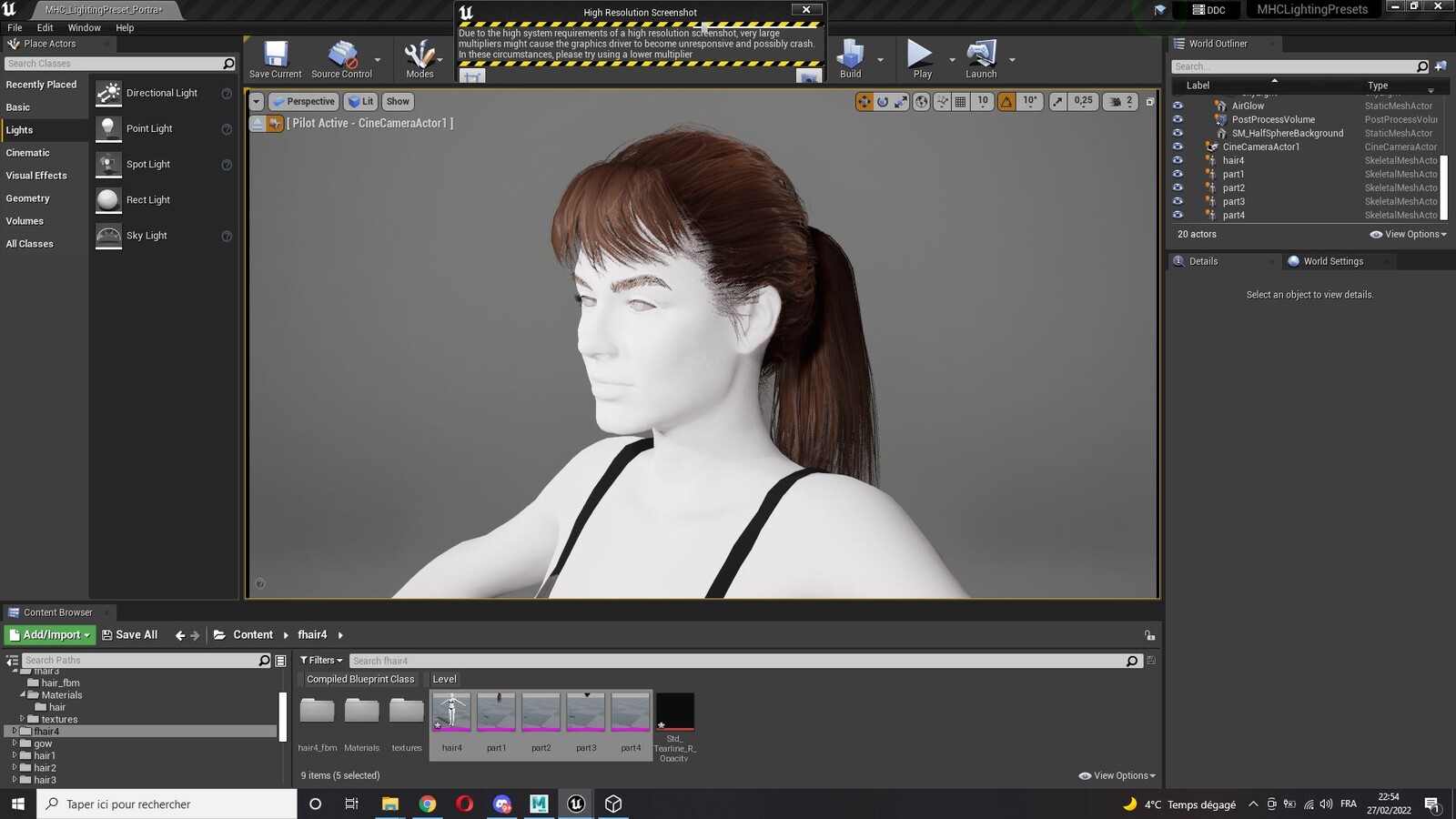Hide CineCameraActor1 using its eye icon
Screen dimensions: 1456x819
pos(1178,147)
